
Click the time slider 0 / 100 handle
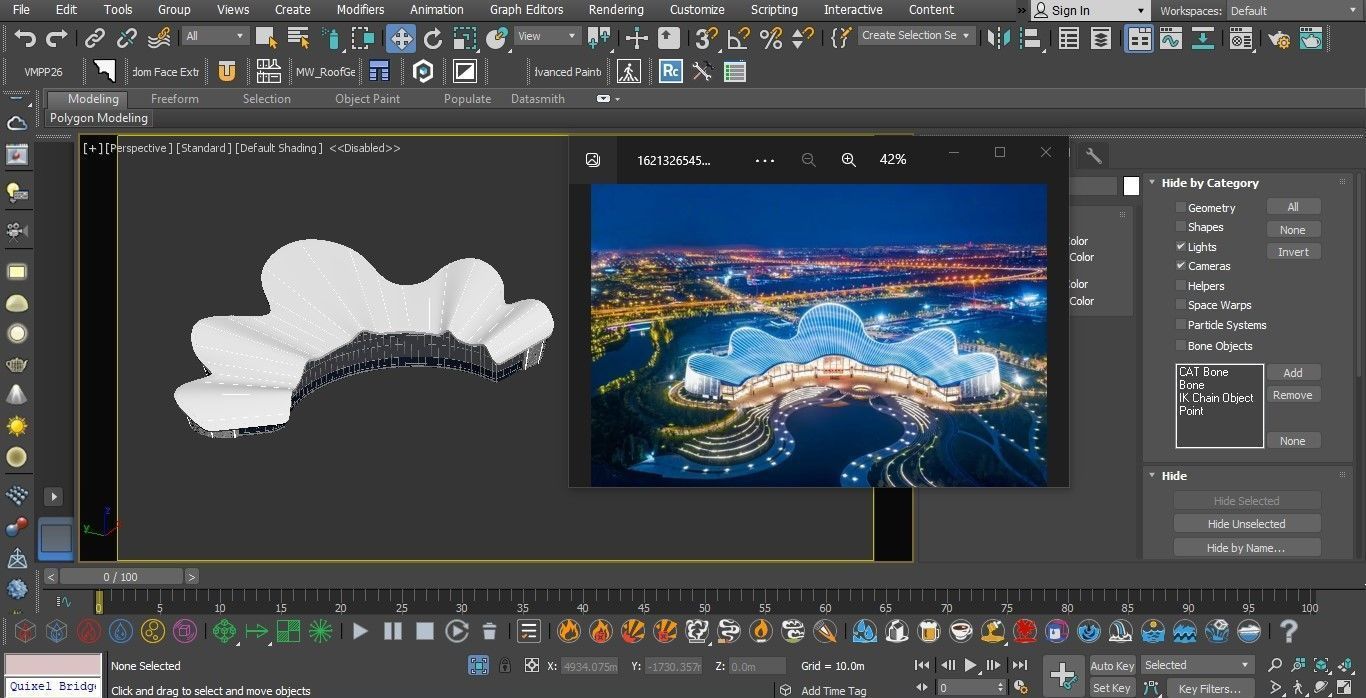pos(121,577)
